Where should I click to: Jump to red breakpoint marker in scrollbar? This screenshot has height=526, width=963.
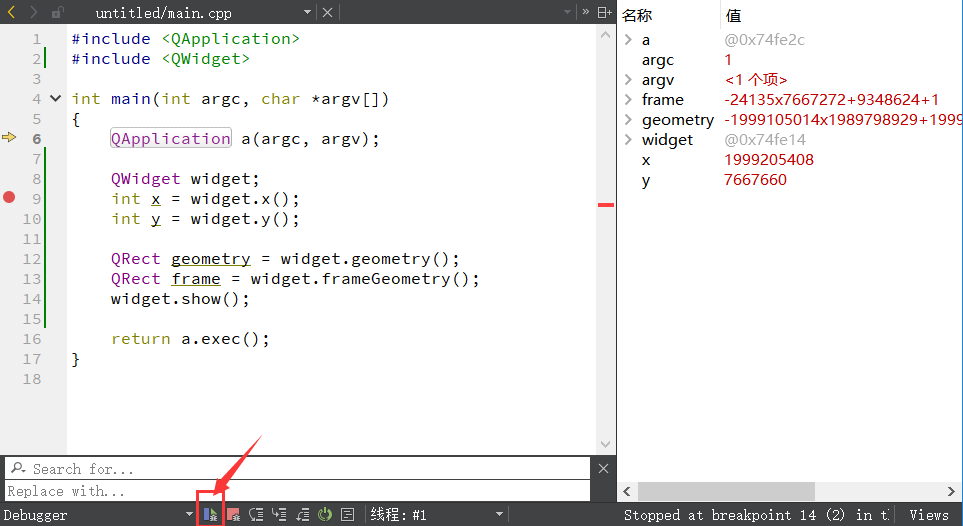(606, 205)
